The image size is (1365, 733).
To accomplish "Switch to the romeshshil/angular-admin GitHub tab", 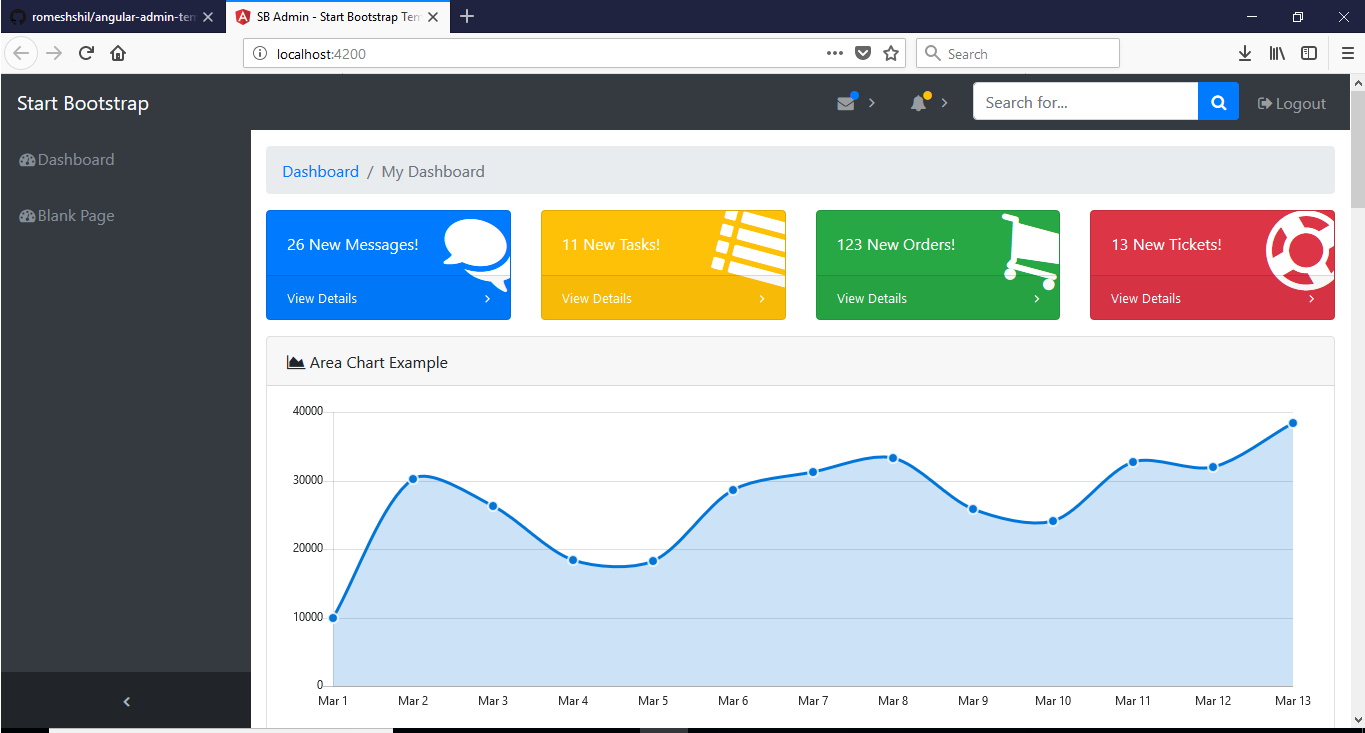I will (x=113, y=17).
